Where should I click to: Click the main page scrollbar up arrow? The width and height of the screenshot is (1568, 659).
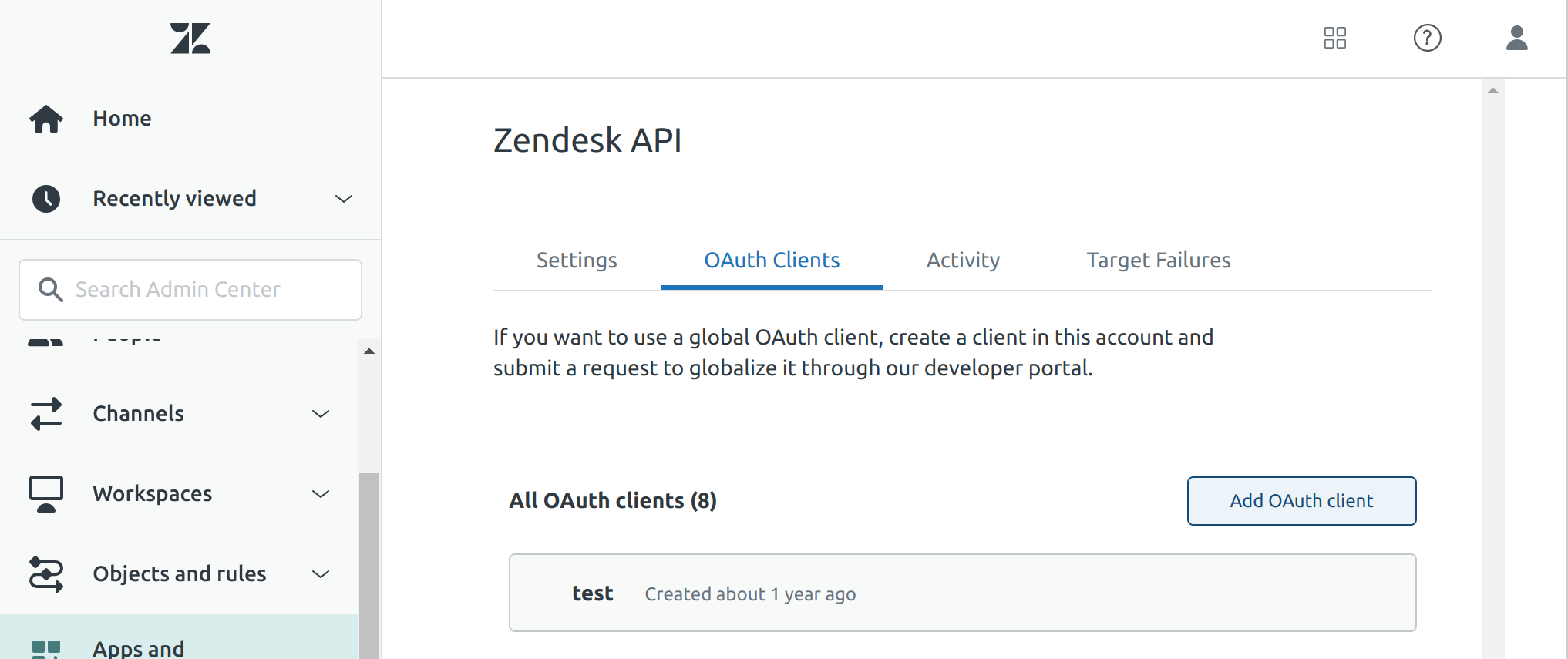(1493, 91)
